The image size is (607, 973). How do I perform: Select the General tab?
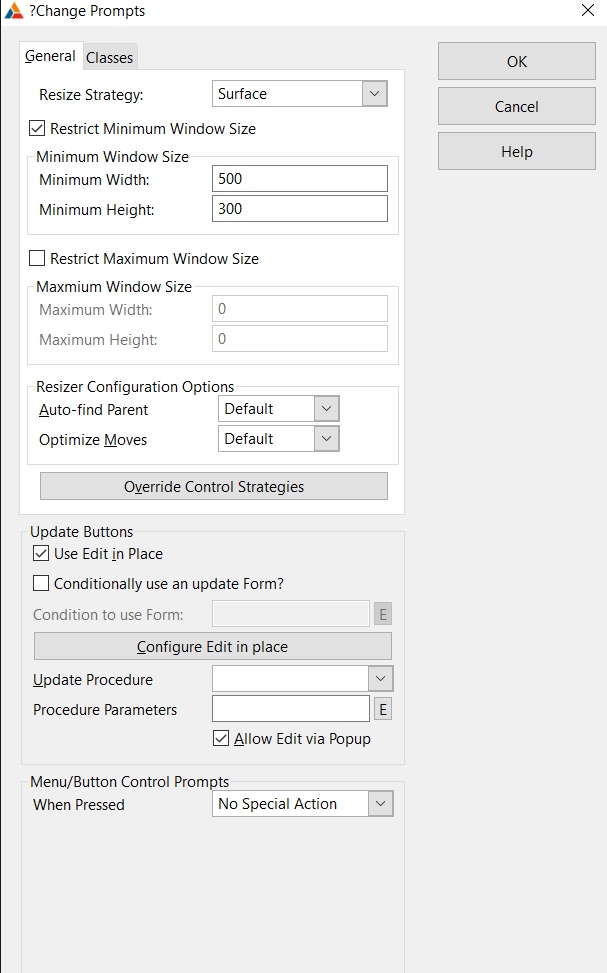pyautogui.click(x=50, y=57)
